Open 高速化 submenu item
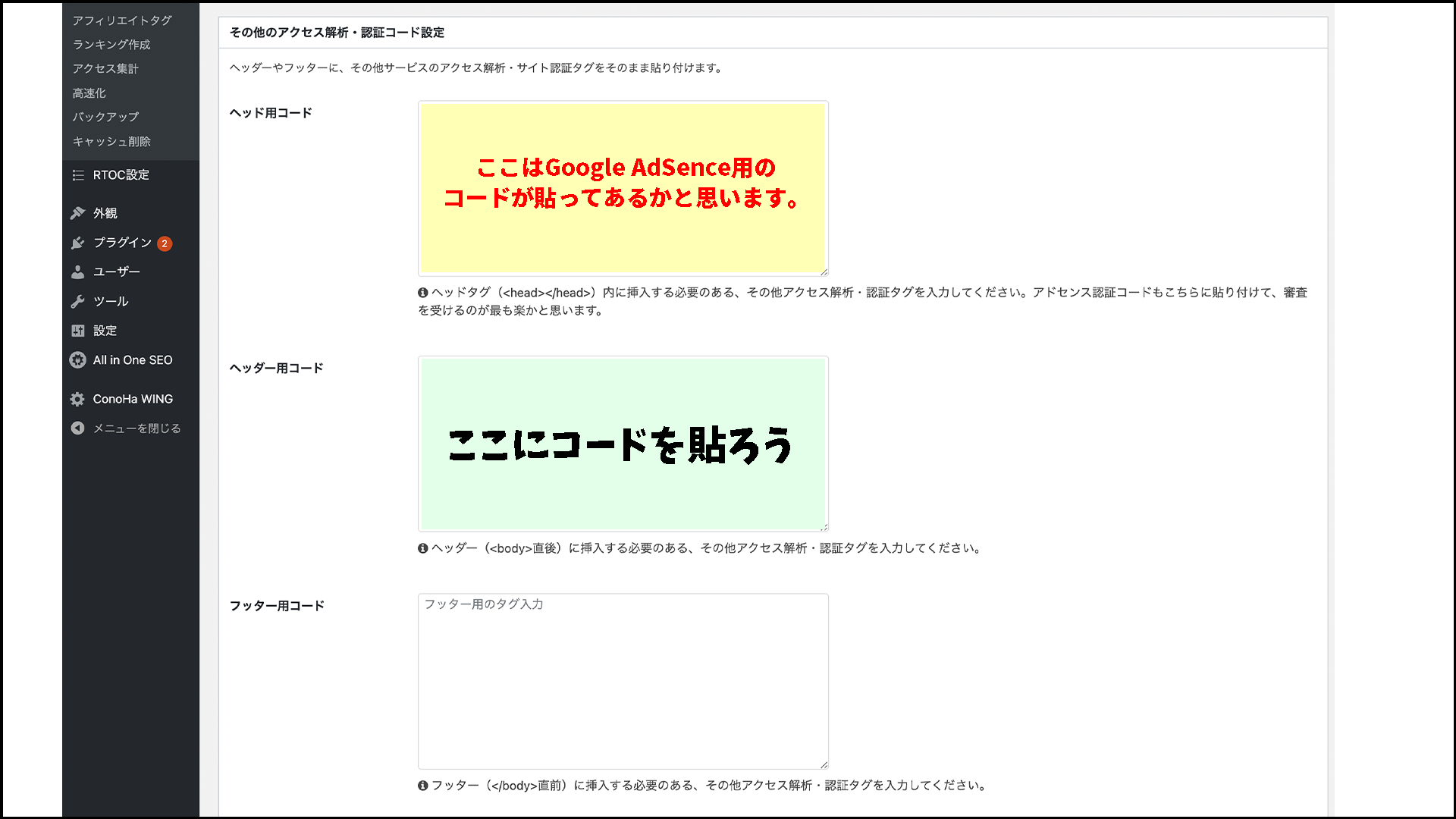The image size is (1456, 819). [x=89, y=93]
